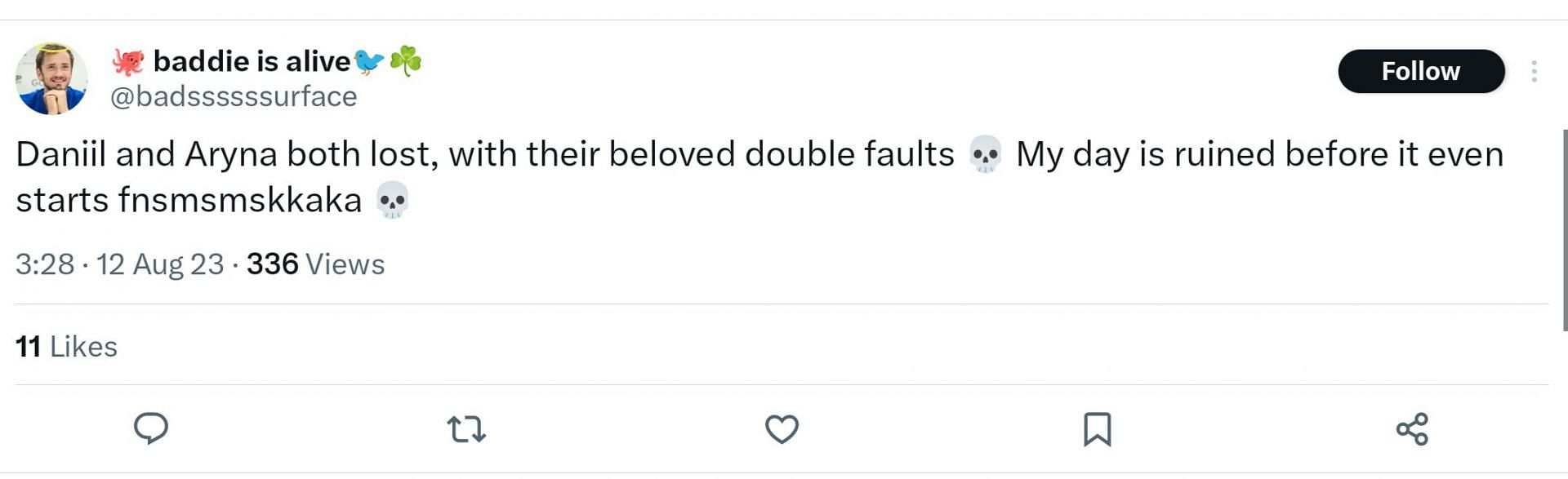Click the 3:28 · 12 Aug 23 timestamp
1568x479 pixels.
click(119, 264)
